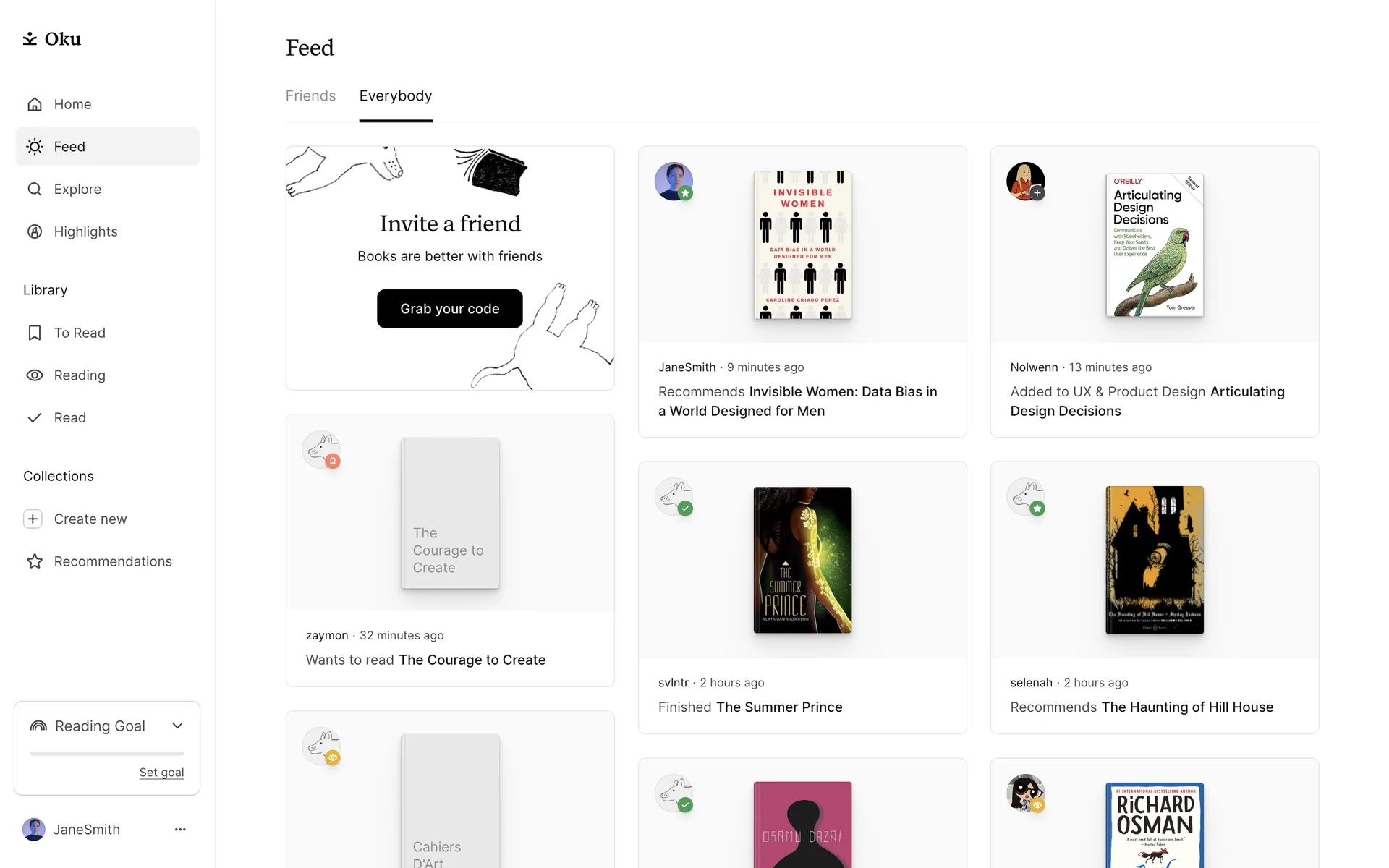Image resolution: width=1389 pixels, height=868 pixels.
Task: Open the Invisible Women book cover
Action: click(802, 245)
